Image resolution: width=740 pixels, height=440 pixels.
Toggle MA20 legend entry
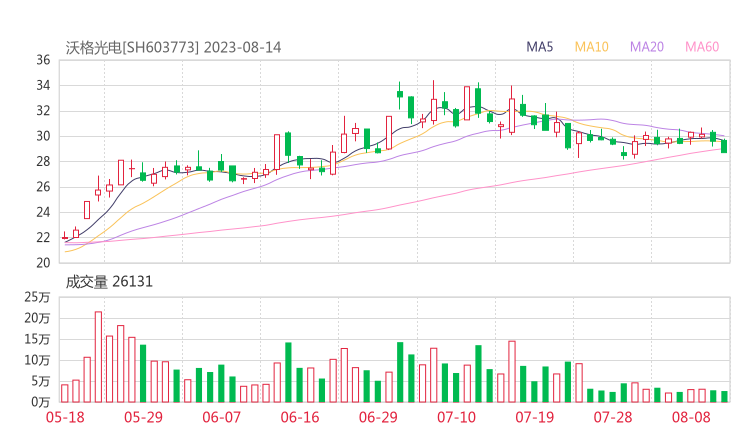tap(646, 47)
